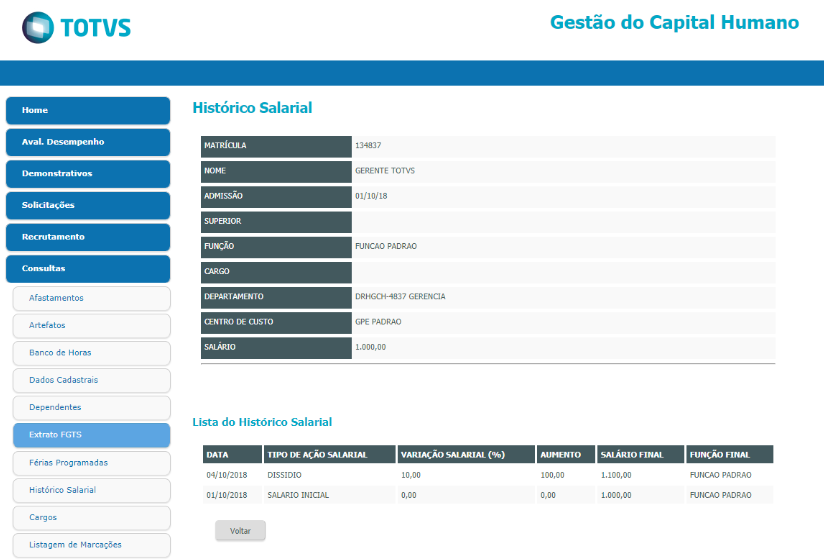Click the 10,00 variation value

click(x=410, y=475)
